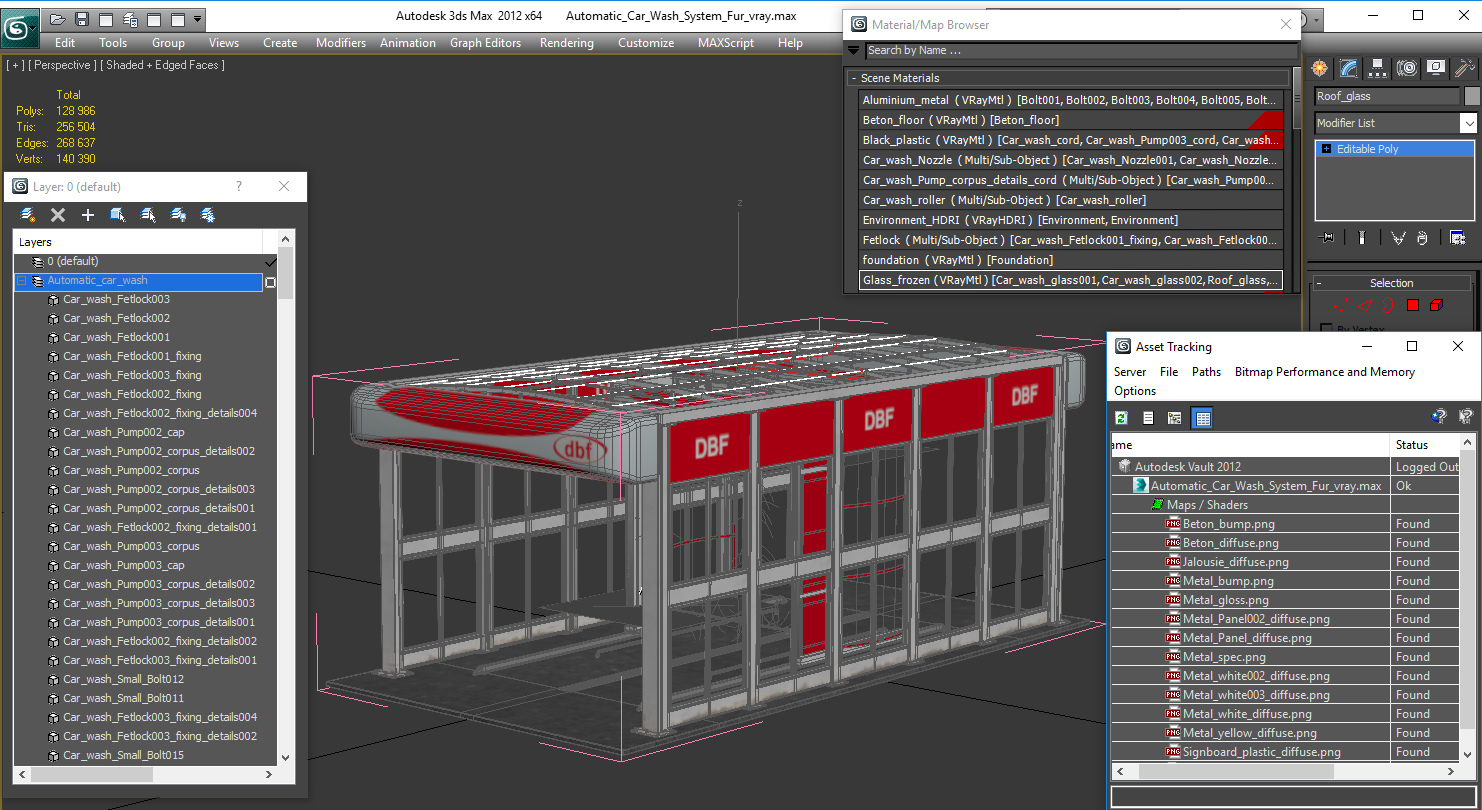The width and height of the screenshot is (1482, 810).
Task: Select Border sub-object level icon
Action: click(x=1388, y=305)
